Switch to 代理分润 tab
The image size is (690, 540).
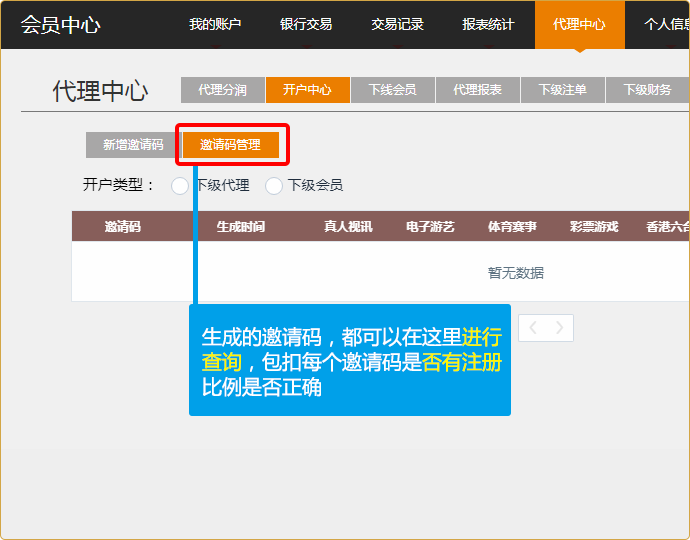point(222,90)
